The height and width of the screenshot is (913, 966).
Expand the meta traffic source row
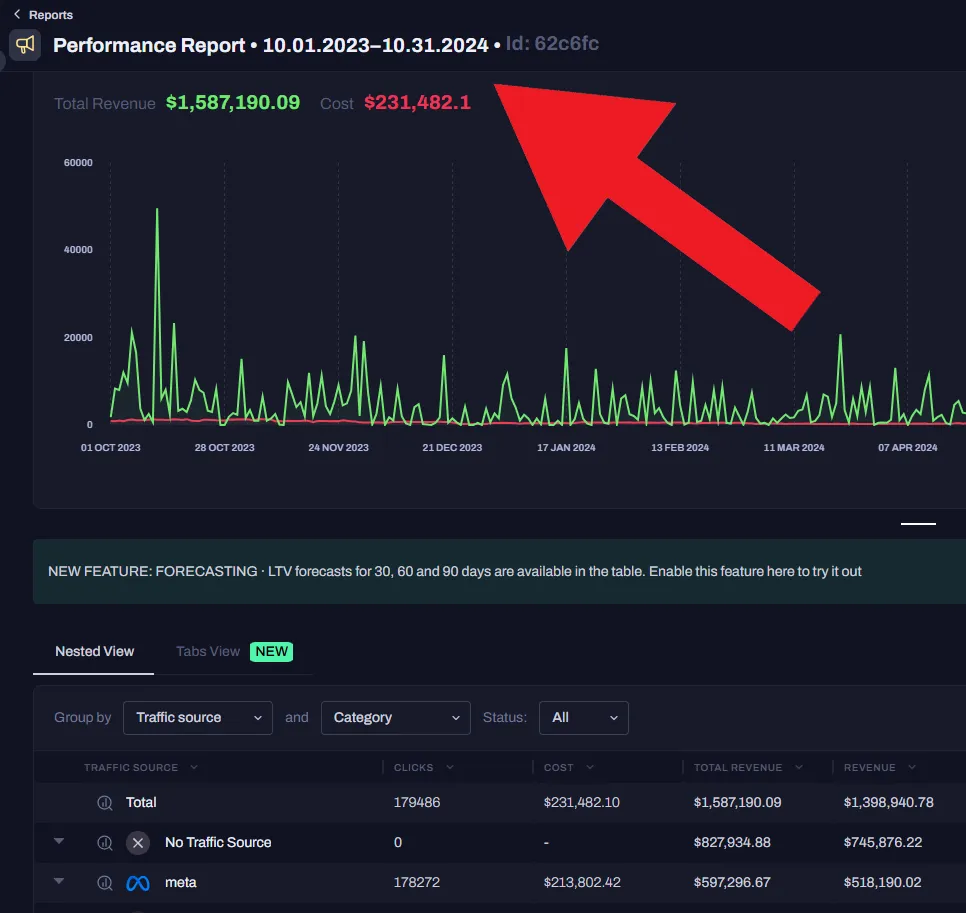[59, 881]
